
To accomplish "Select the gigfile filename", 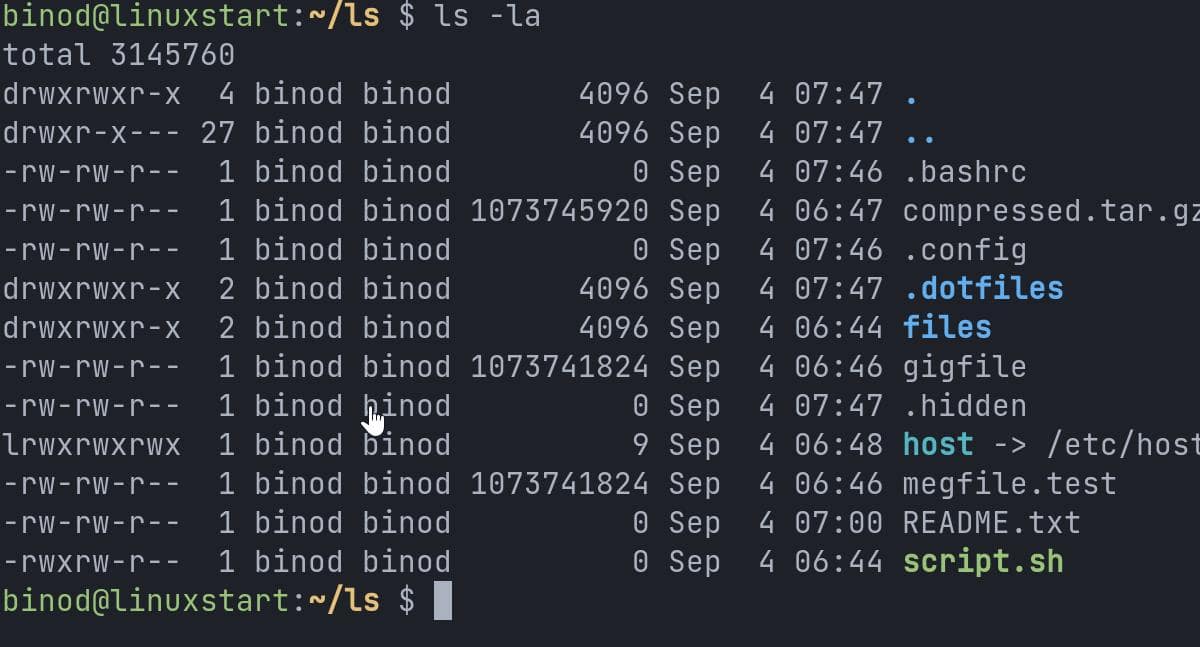I will pos(964,367).
